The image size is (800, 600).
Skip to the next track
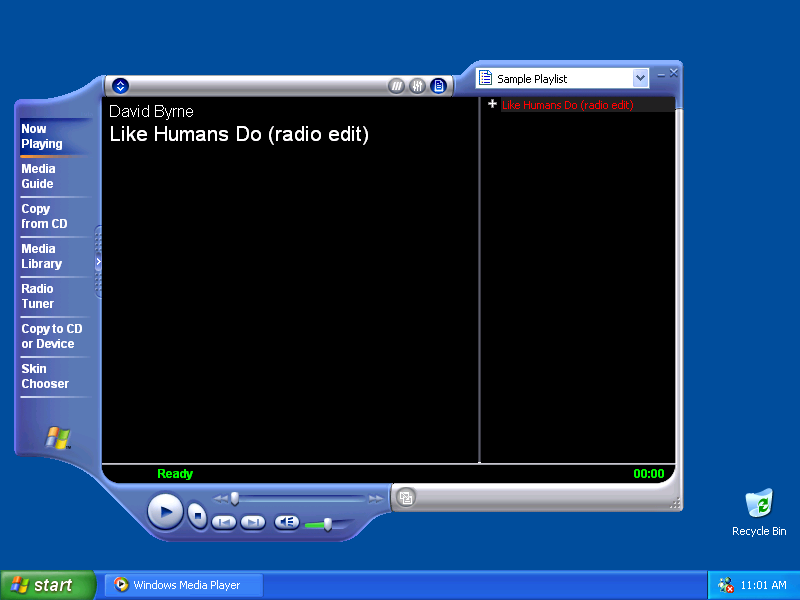coord(253,522)
